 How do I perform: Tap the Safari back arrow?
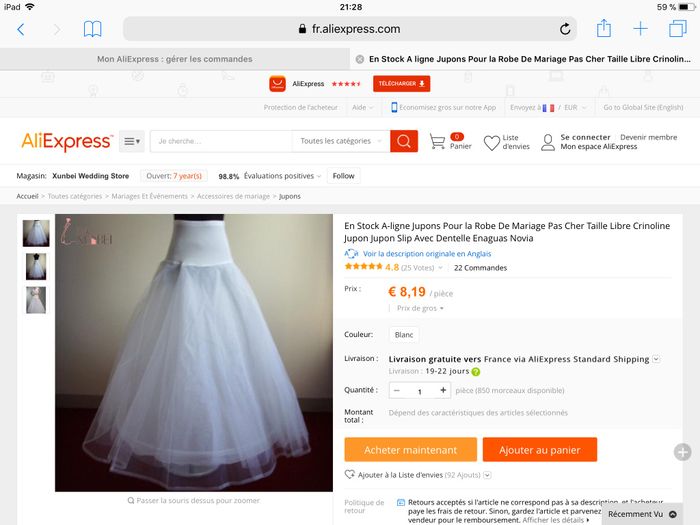click(21, 29)
